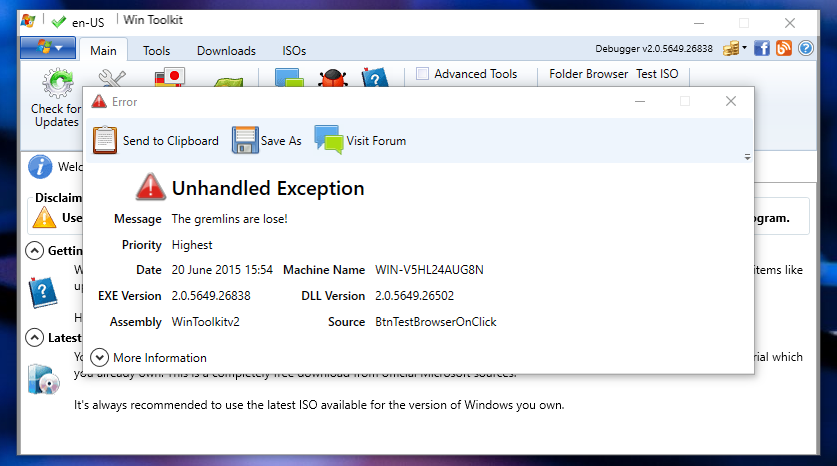Minimize the Error dialog window
This screenshot has height=466, width=837.
[x=640, y=101]
